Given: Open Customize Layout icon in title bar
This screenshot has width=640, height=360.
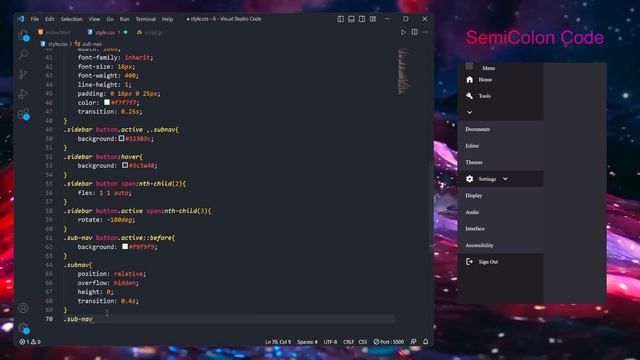Looking at the screenshot, I should click(x=373, y=19).
